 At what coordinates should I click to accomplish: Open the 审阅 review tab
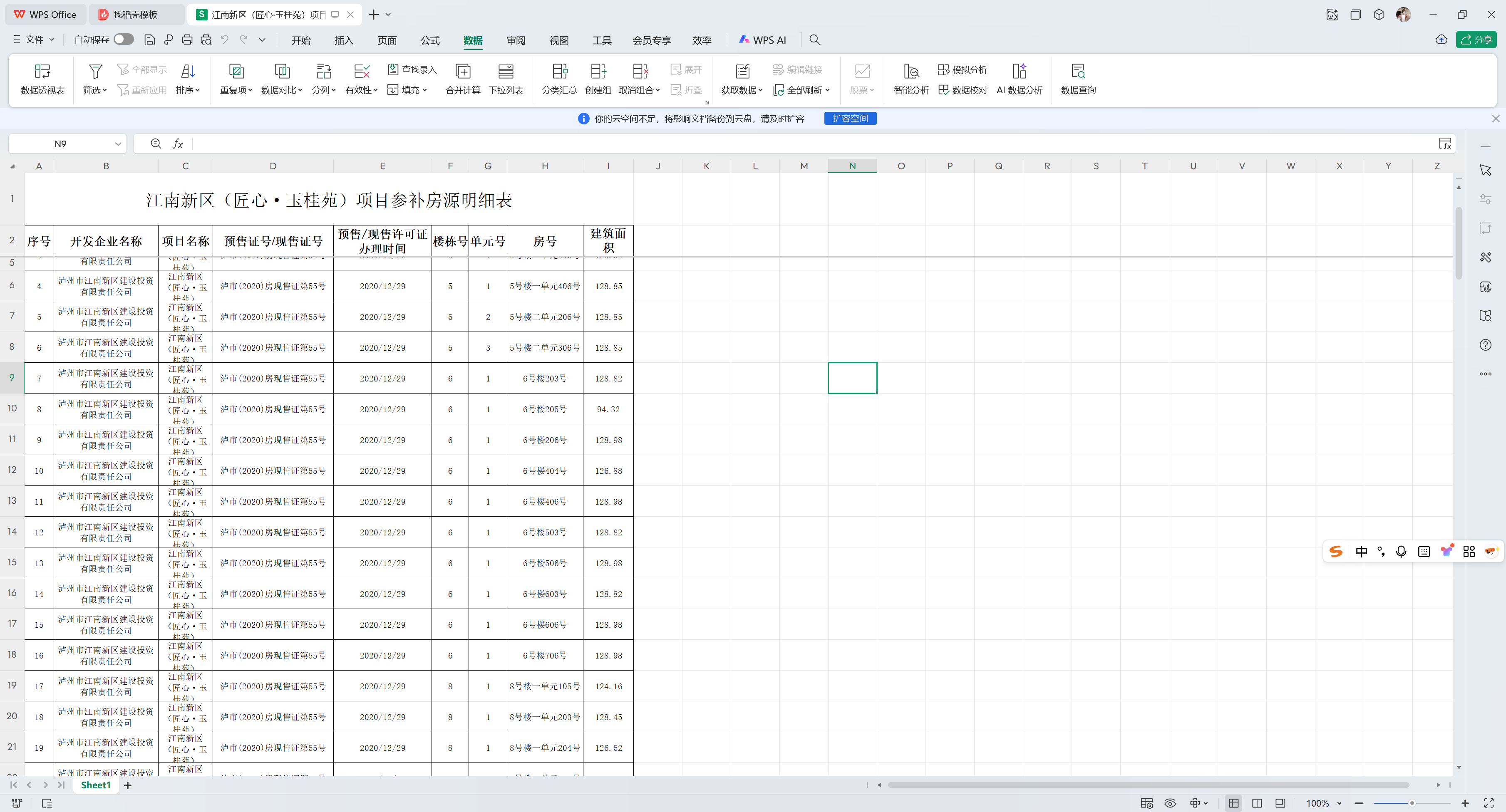(x=516, y=40)
